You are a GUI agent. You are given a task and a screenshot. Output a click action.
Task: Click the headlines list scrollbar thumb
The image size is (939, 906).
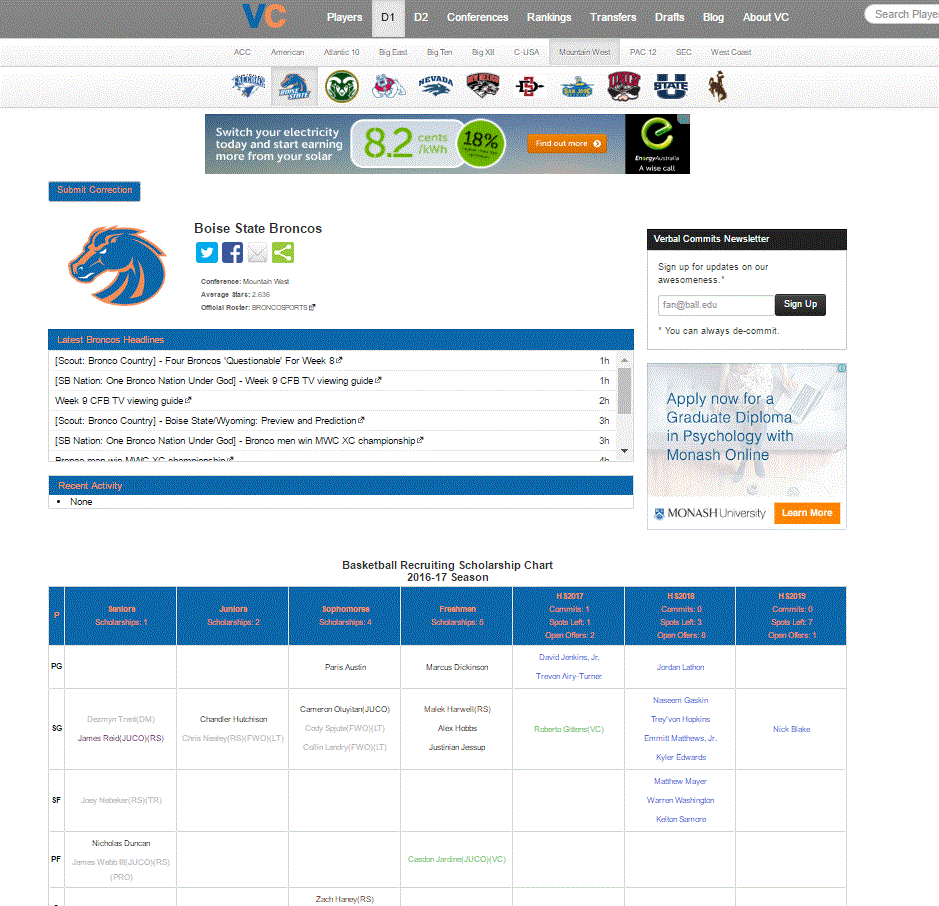(625, 390)
